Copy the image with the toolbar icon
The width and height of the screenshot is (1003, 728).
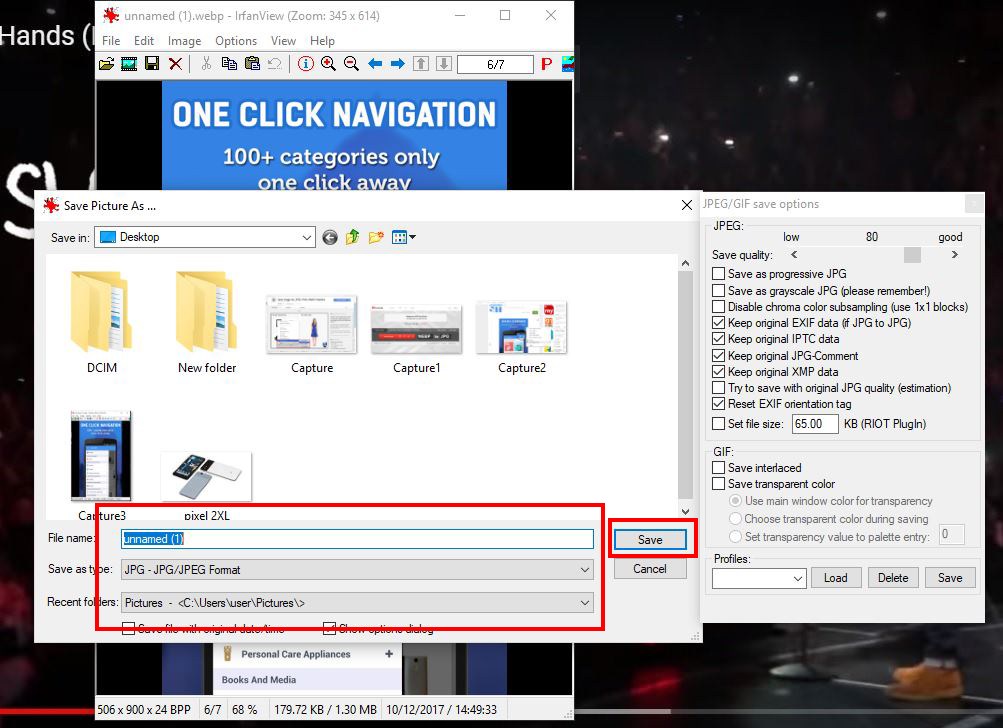[x=231, y=63]
